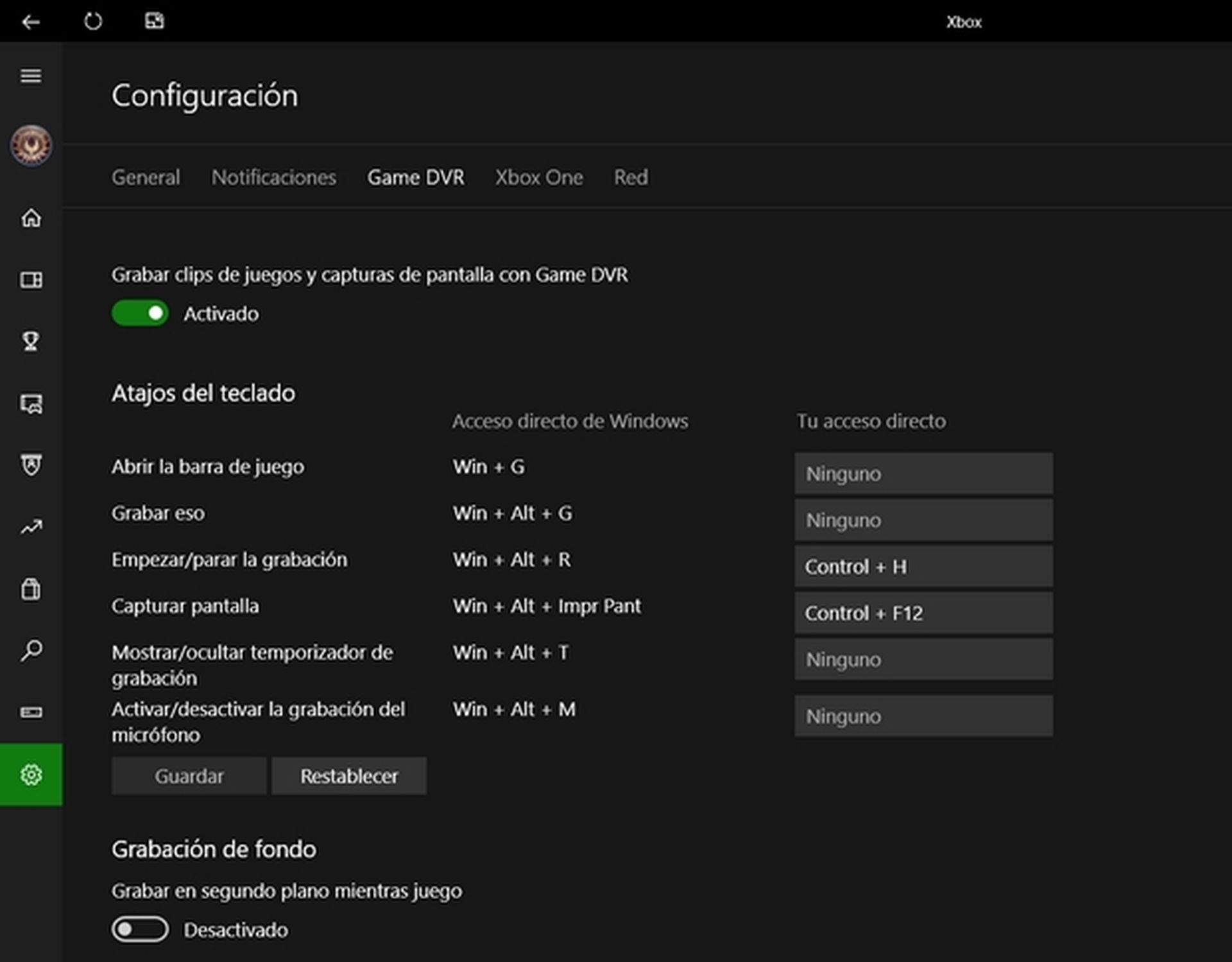Click Restablecer to reset shortcuts
The width and height of the screenshot is (1232, 962).
point(348,775)
